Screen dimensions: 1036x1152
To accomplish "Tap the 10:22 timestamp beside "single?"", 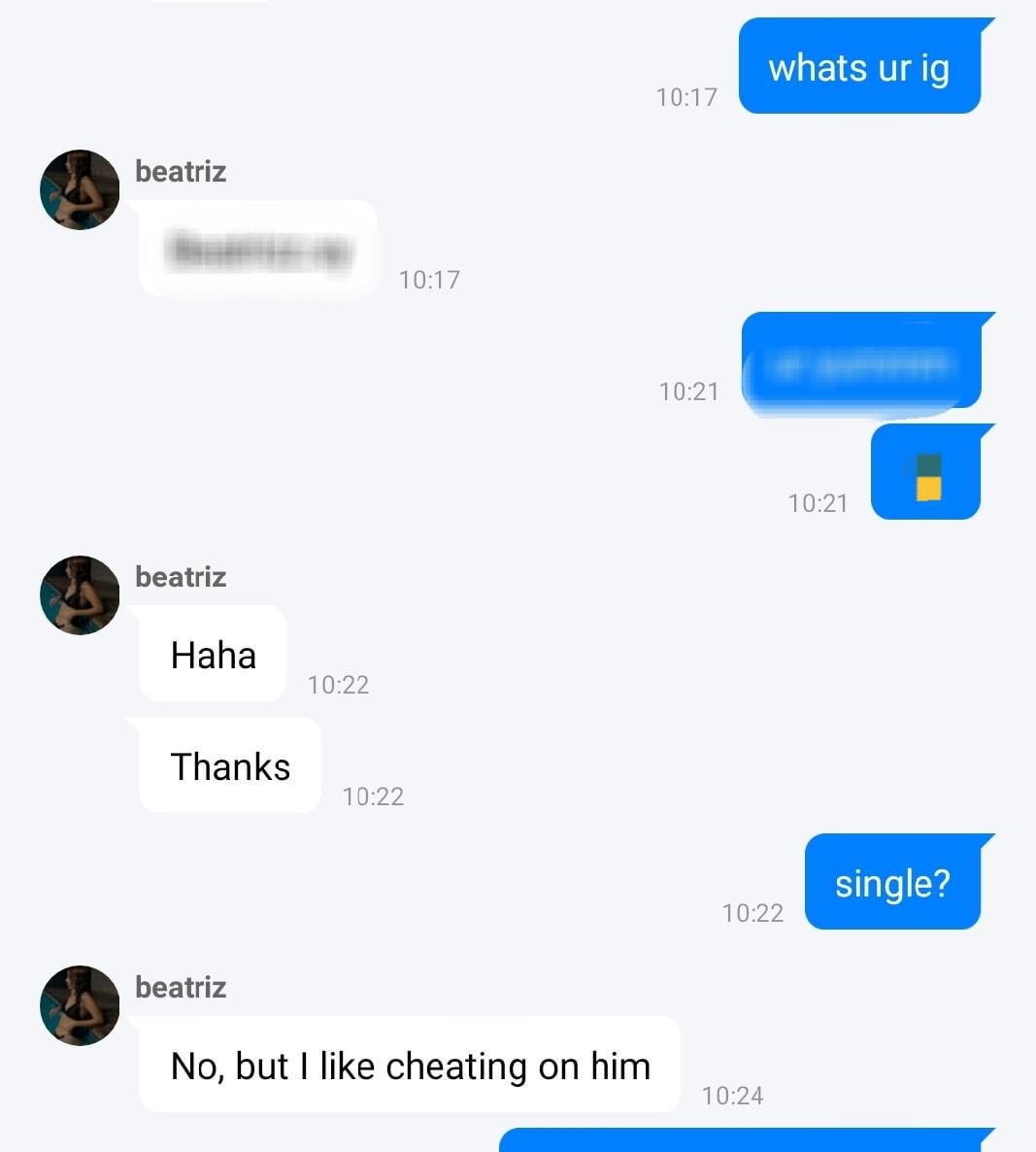I will [752, 913].
